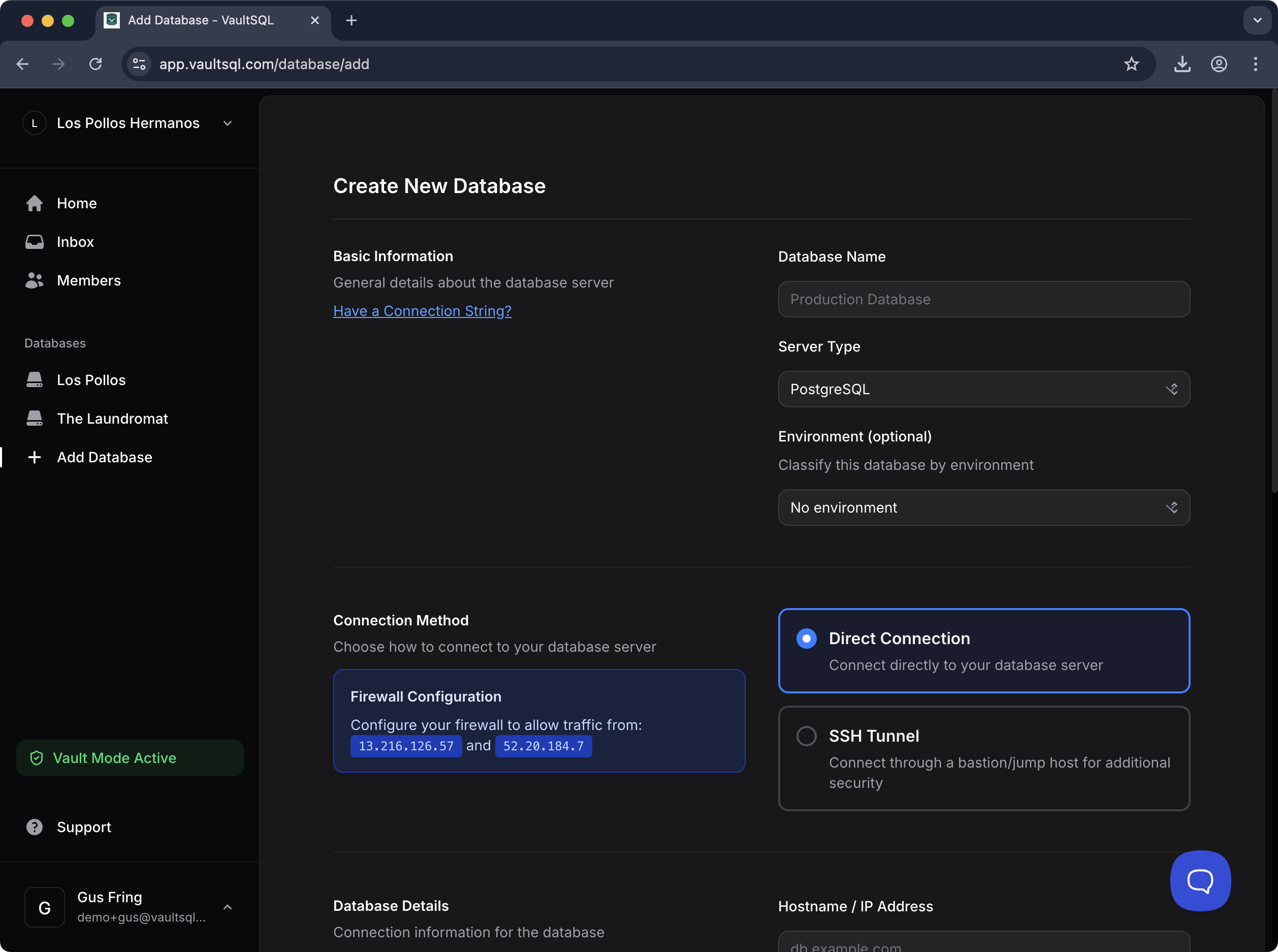Screen dimensions: 1278x952
Task: Select the SSH Tunnel radio button
Action: 806,736
